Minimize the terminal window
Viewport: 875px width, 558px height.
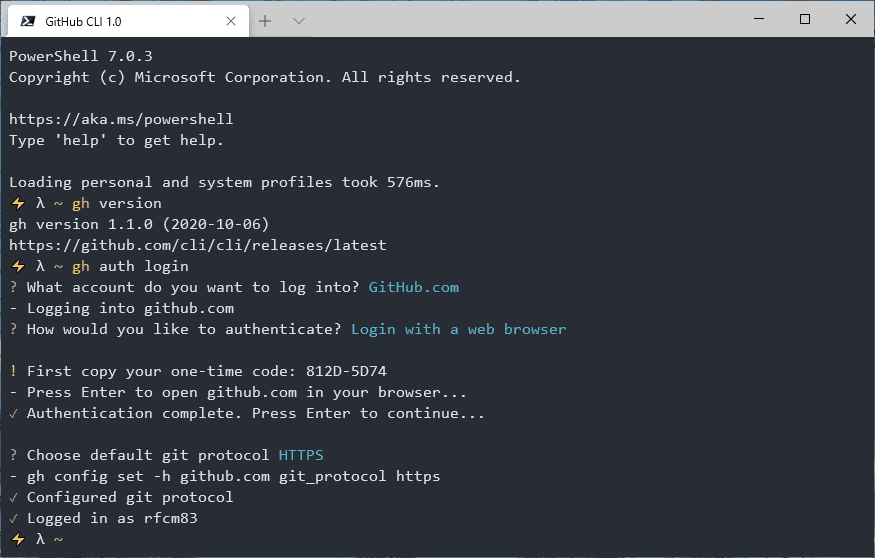click(759, 19)
